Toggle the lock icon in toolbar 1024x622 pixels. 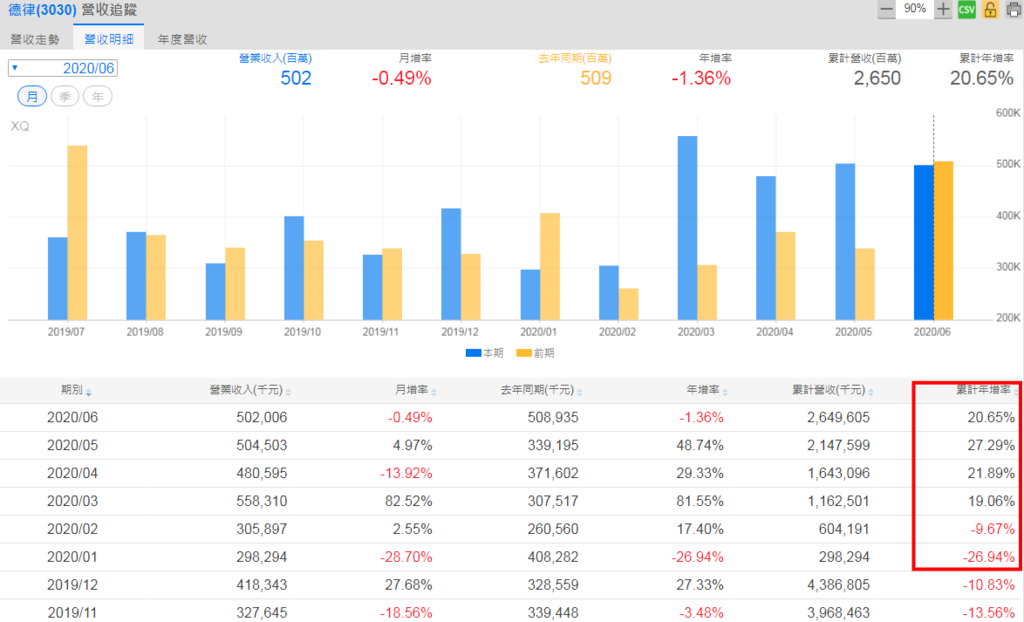pyautogui.click(x=990, y=9)
